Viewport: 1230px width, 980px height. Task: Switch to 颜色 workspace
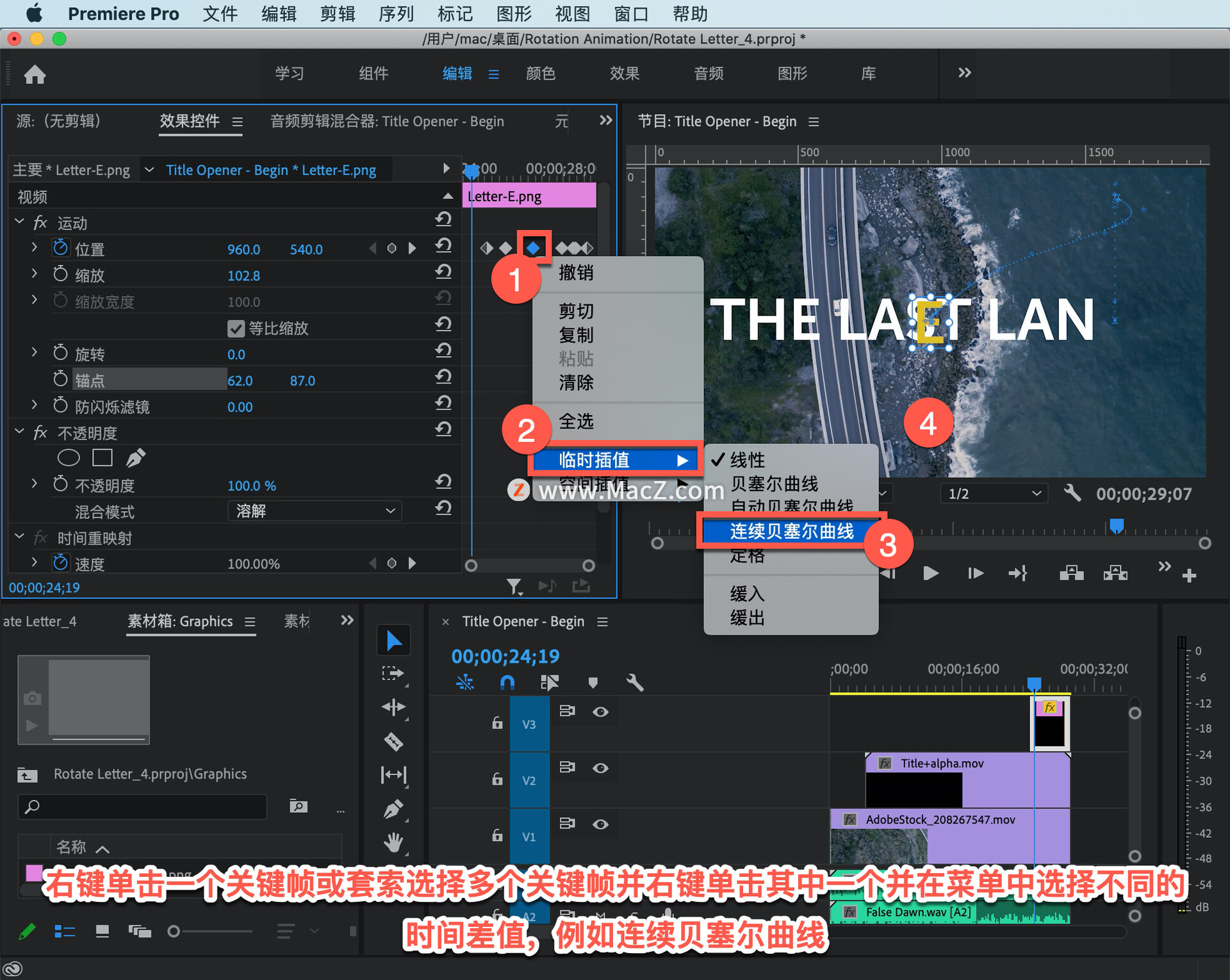coord(540,74)
